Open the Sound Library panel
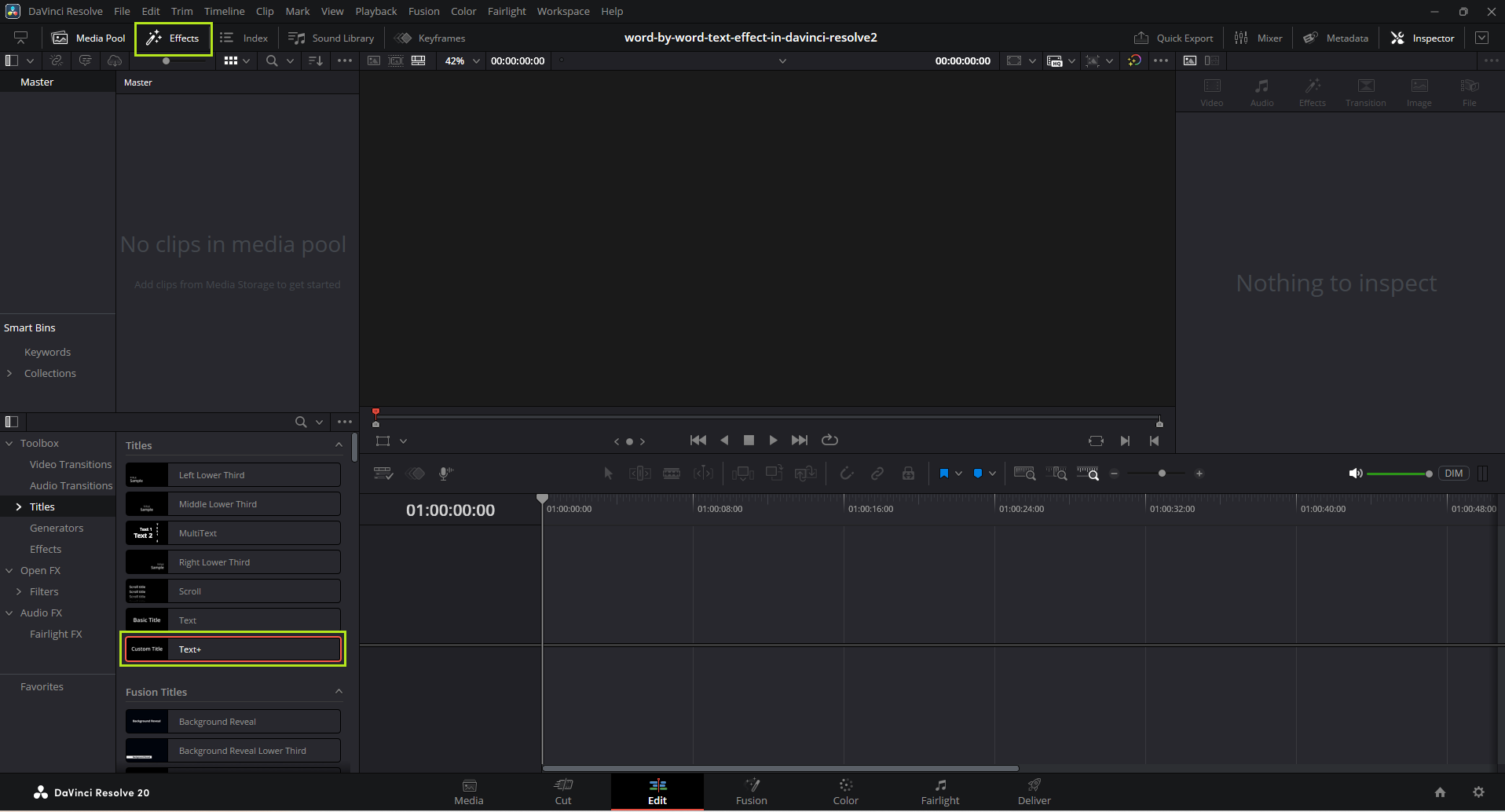This screenshot has width=1505, height=812. pyautogui.click(x=331, y=38)
